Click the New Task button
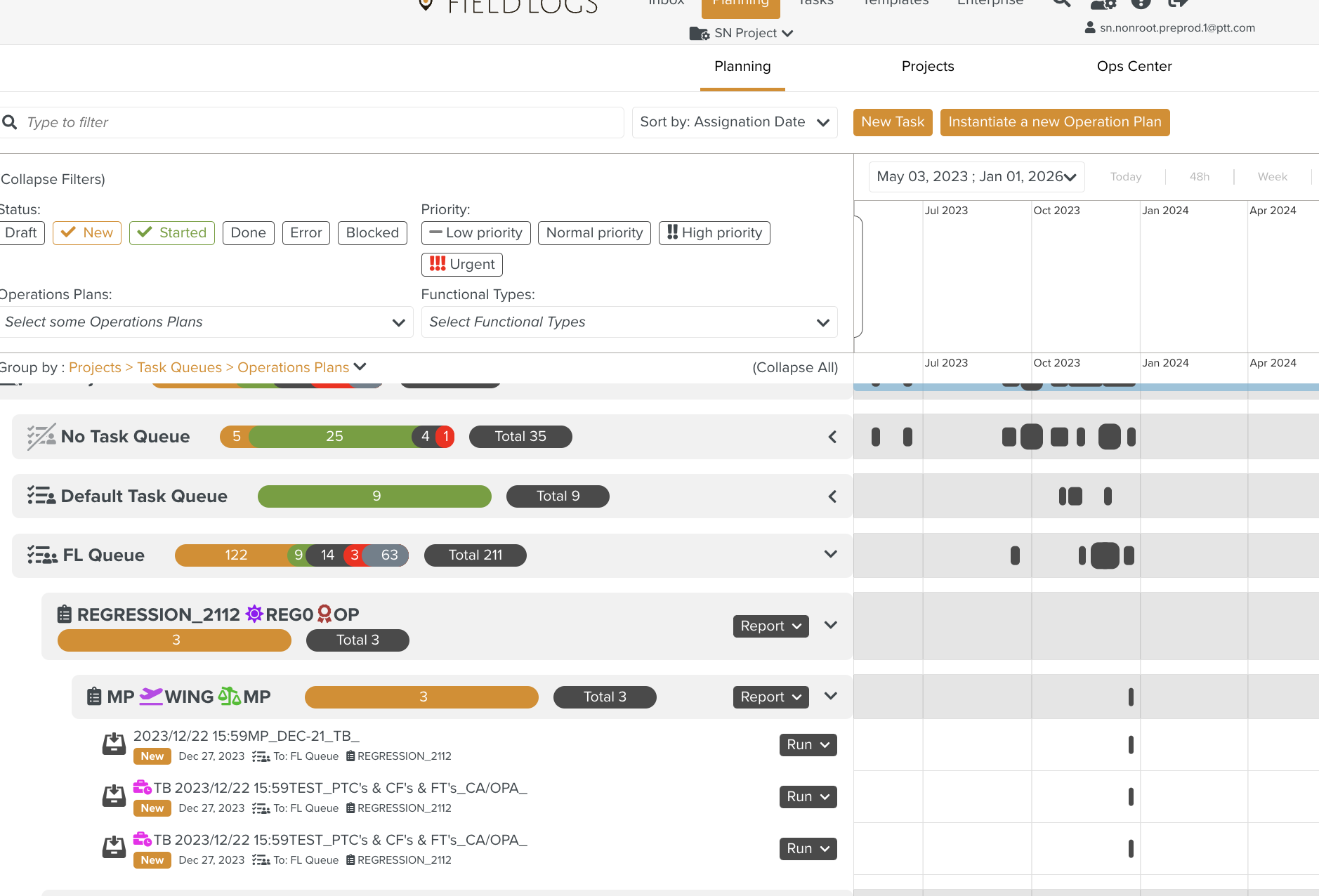 893,122
